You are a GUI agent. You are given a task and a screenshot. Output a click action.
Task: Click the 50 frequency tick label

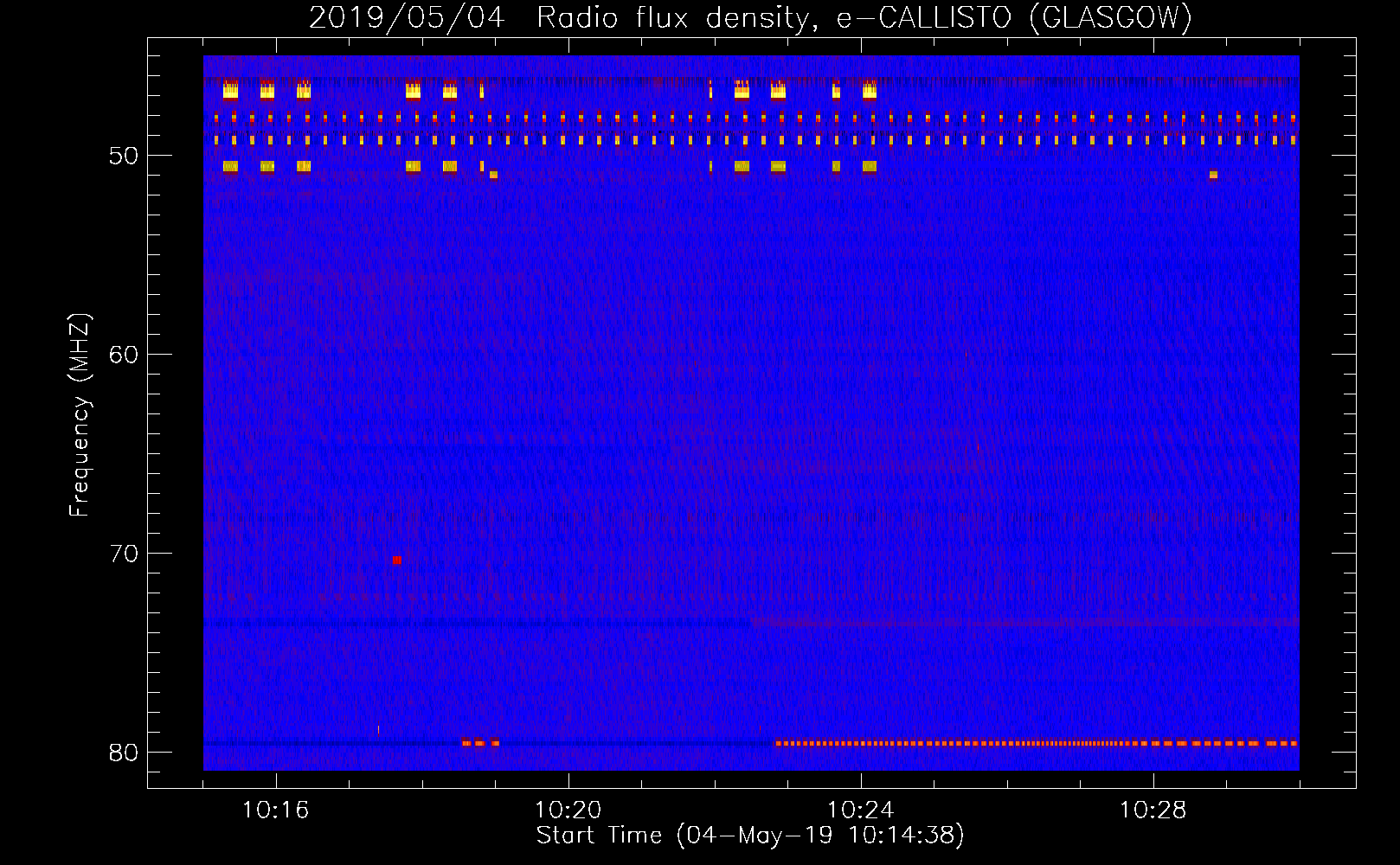coord(124,156)
